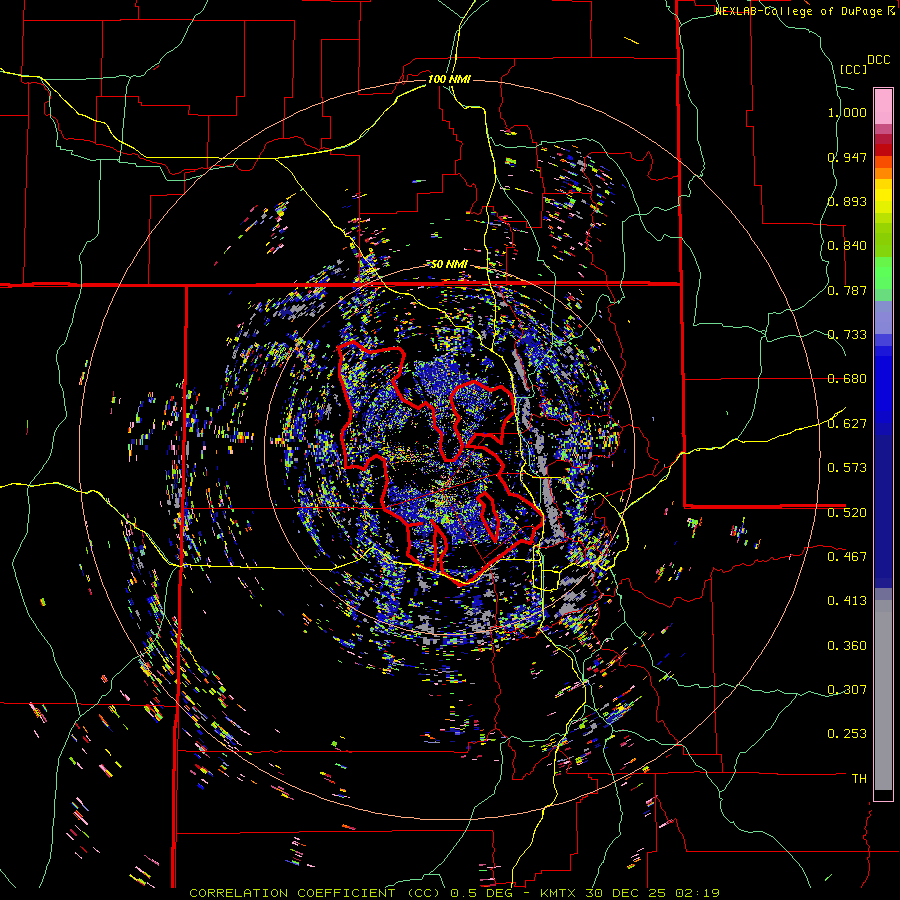Click the 0.787 scale value
Viewport: 900px width, 900px height.
(847, 290)
